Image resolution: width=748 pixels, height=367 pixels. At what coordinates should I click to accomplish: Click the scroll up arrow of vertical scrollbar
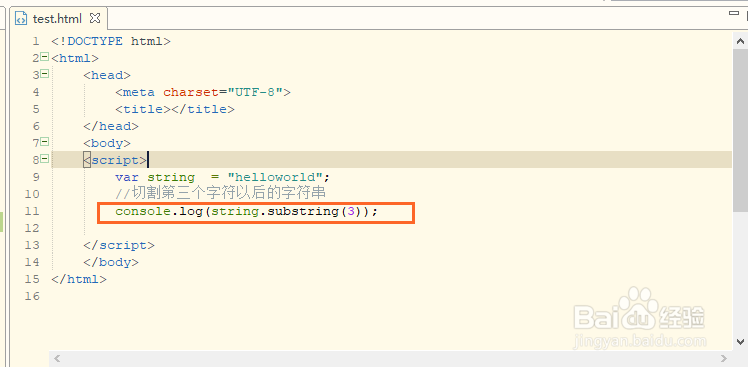[x=740, y=42]
